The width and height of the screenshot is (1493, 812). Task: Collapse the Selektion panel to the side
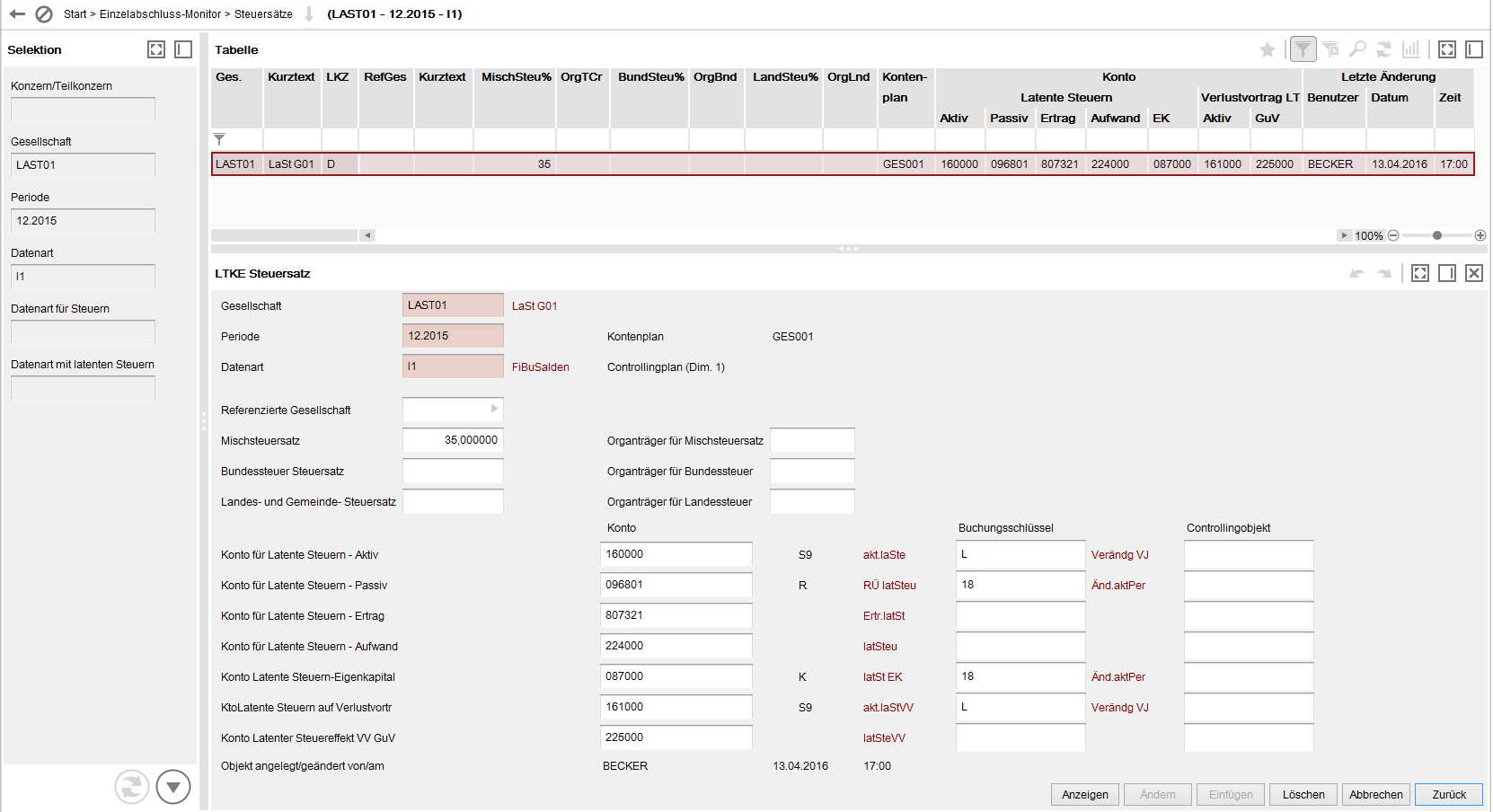click(183, 49)
